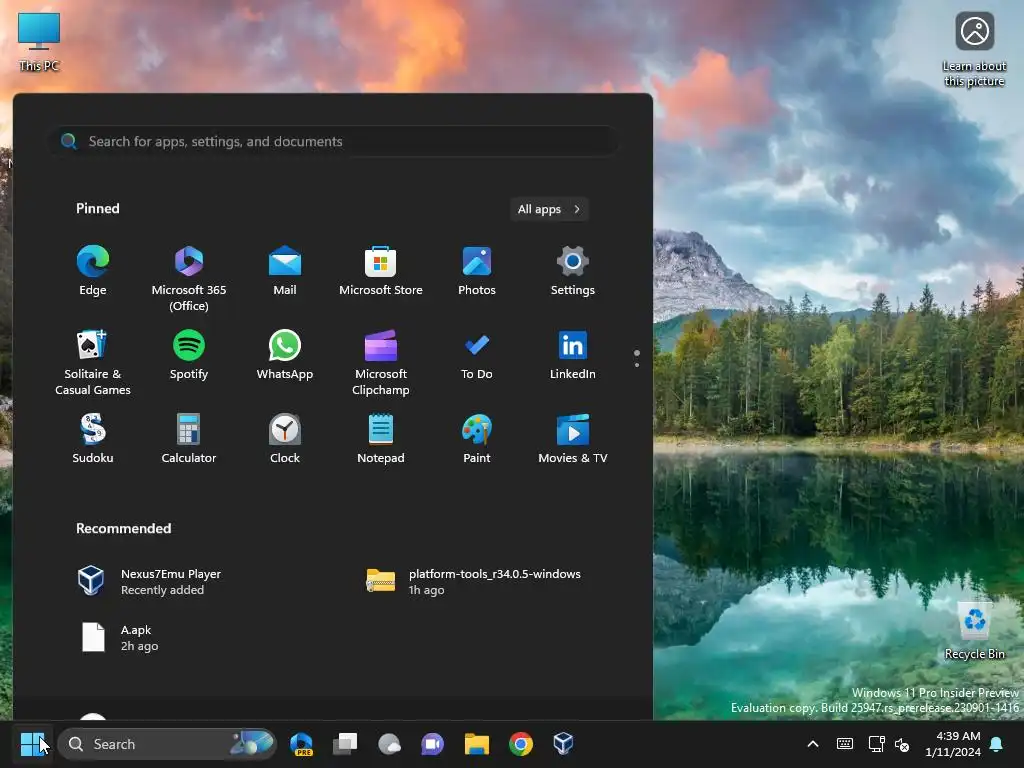The image size is (1024, 768).
Task: Launch Movies & TV app
Action: 573,439
